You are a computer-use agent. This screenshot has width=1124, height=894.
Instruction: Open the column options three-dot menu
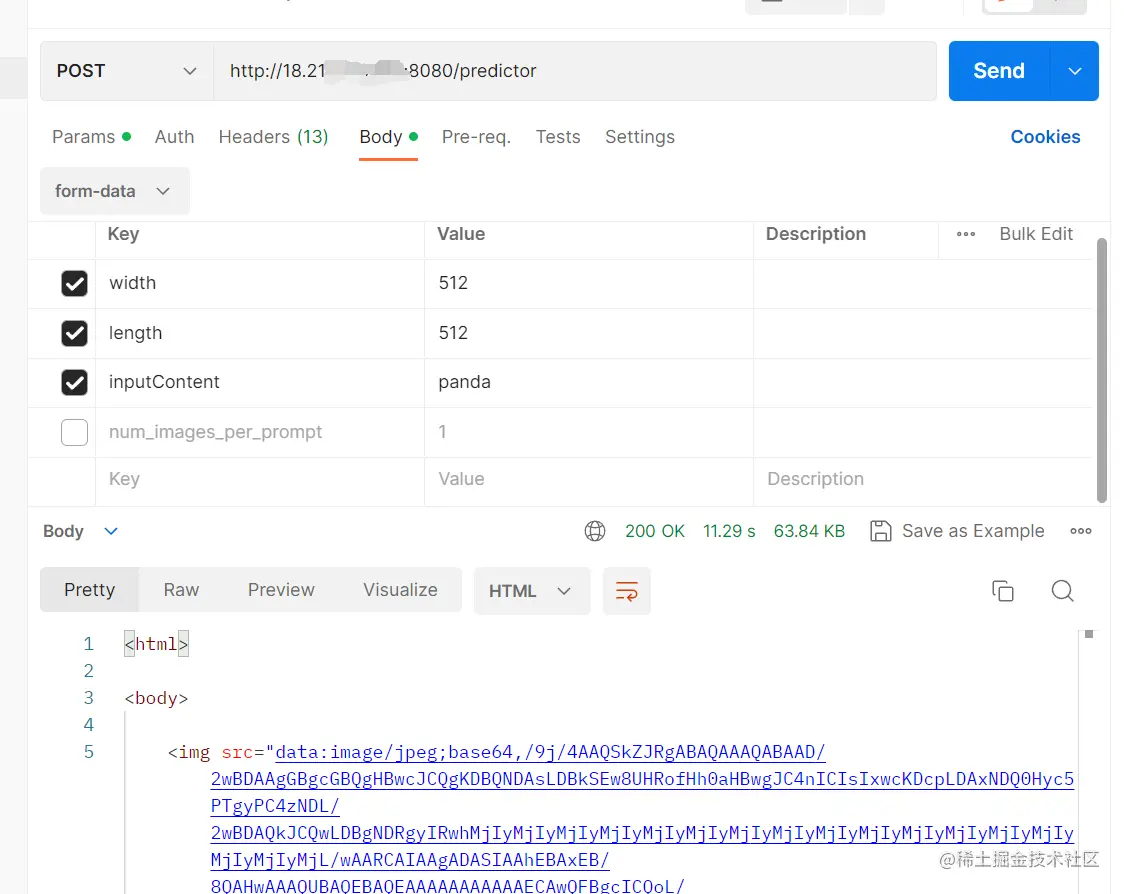(x=966, y=234)
